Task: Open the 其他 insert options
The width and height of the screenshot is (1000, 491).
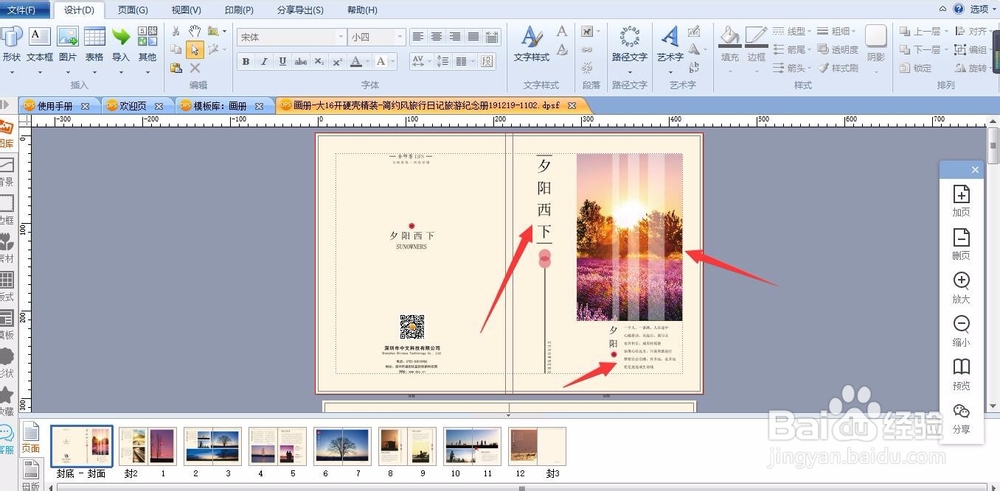Action: point(147,45)
